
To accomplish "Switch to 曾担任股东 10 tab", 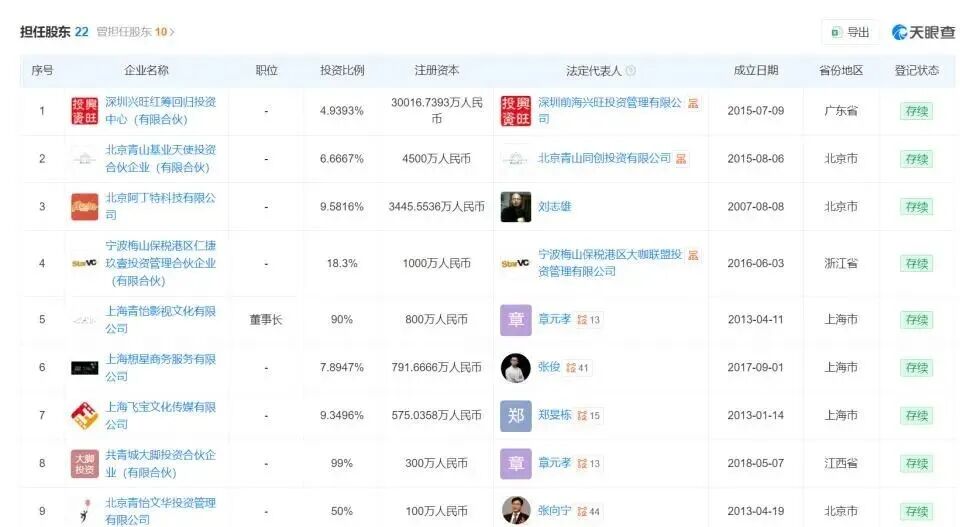I will [x=132, y=32].
